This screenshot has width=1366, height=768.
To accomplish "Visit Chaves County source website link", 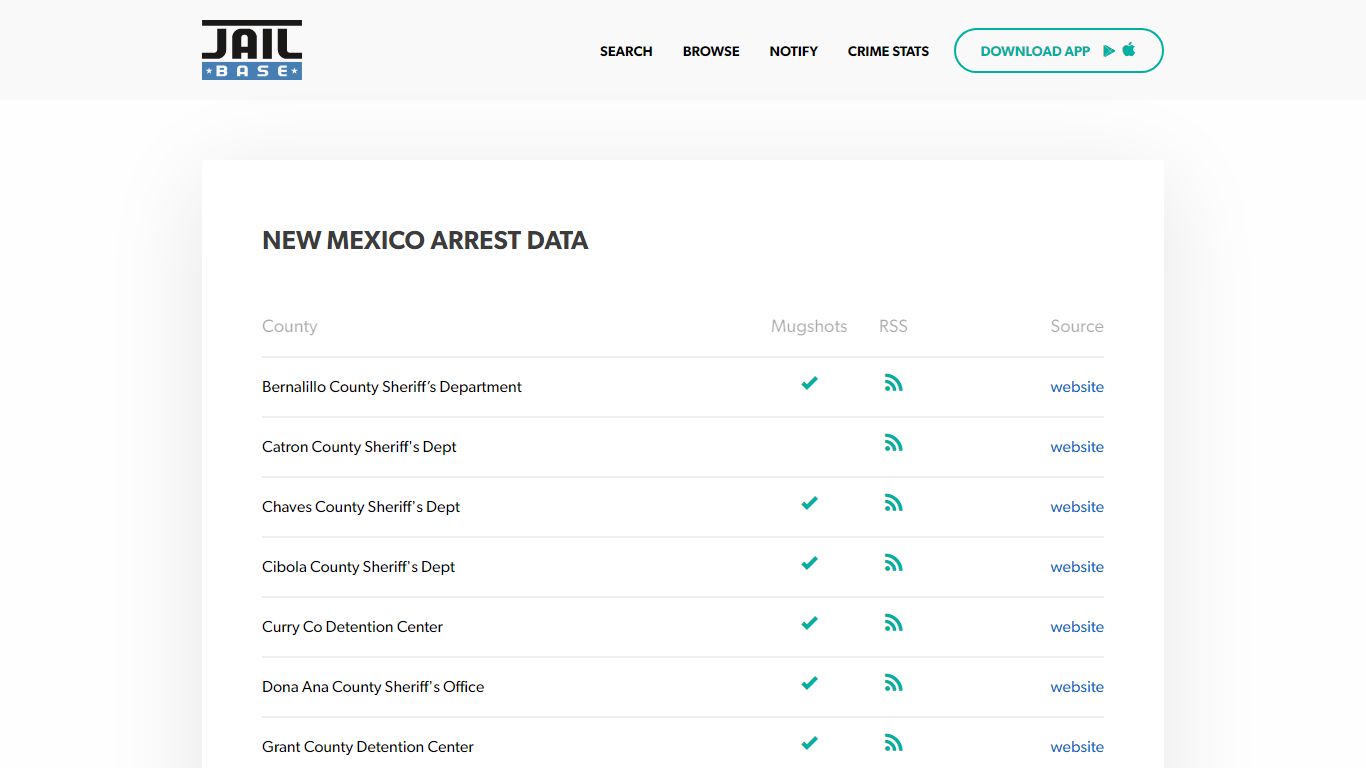I will point(1077,507).
